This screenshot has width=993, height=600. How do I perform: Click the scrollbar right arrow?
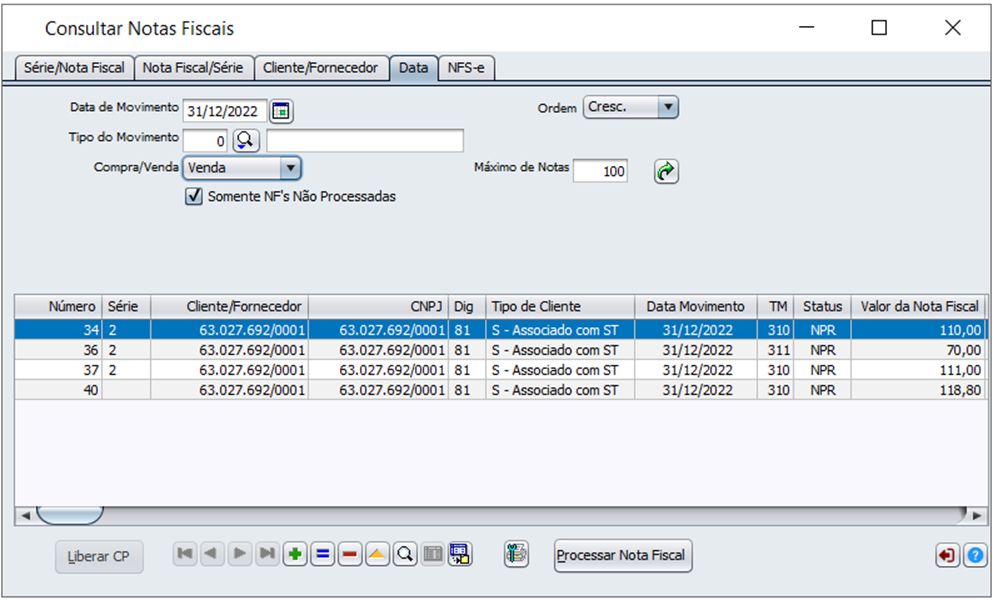click(977, 516)
